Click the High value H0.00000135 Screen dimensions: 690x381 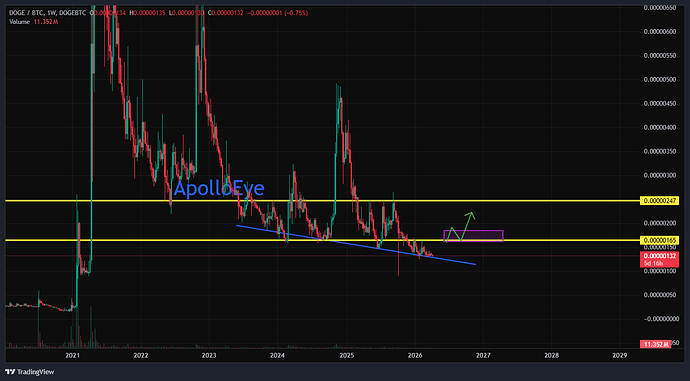(147, 13)
